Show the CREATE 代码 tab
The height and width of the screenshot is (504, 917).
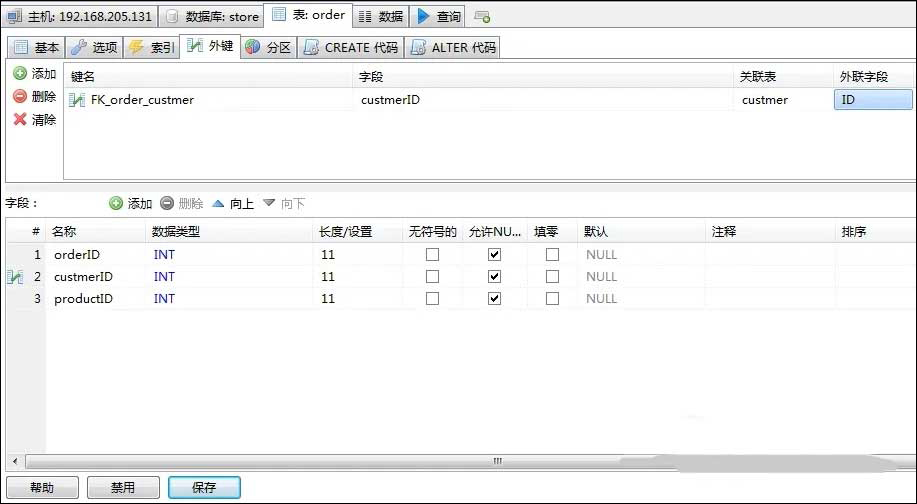click(351, 47)
